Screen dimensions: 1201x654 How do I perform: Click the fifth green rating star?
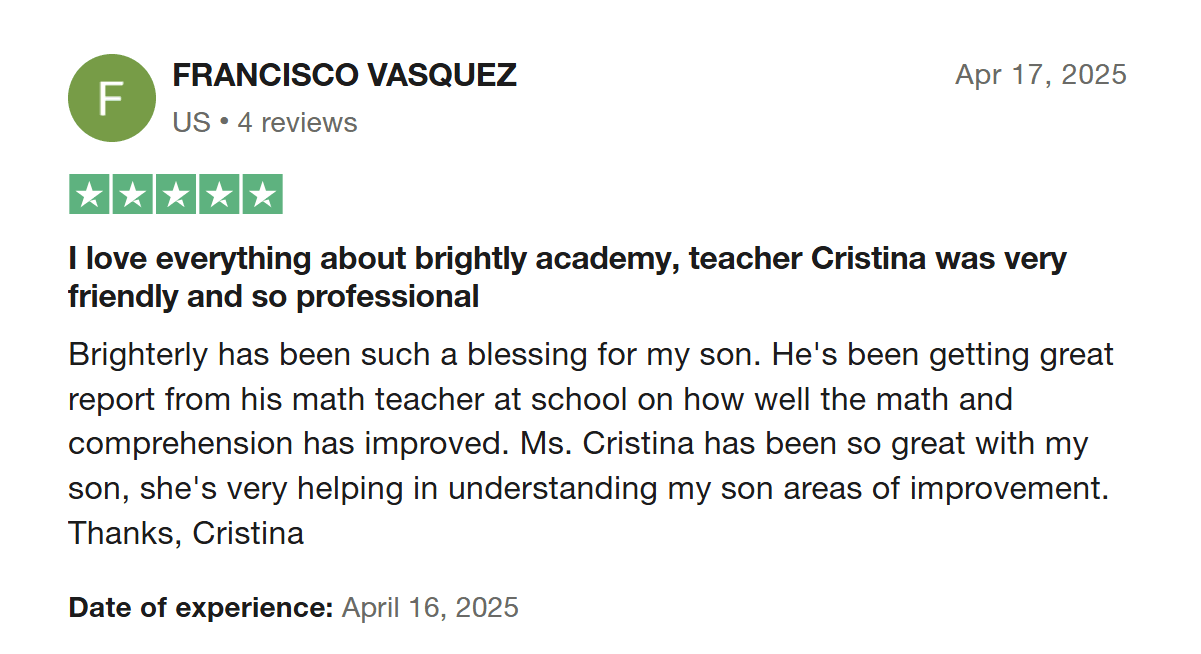pos(262,195)
